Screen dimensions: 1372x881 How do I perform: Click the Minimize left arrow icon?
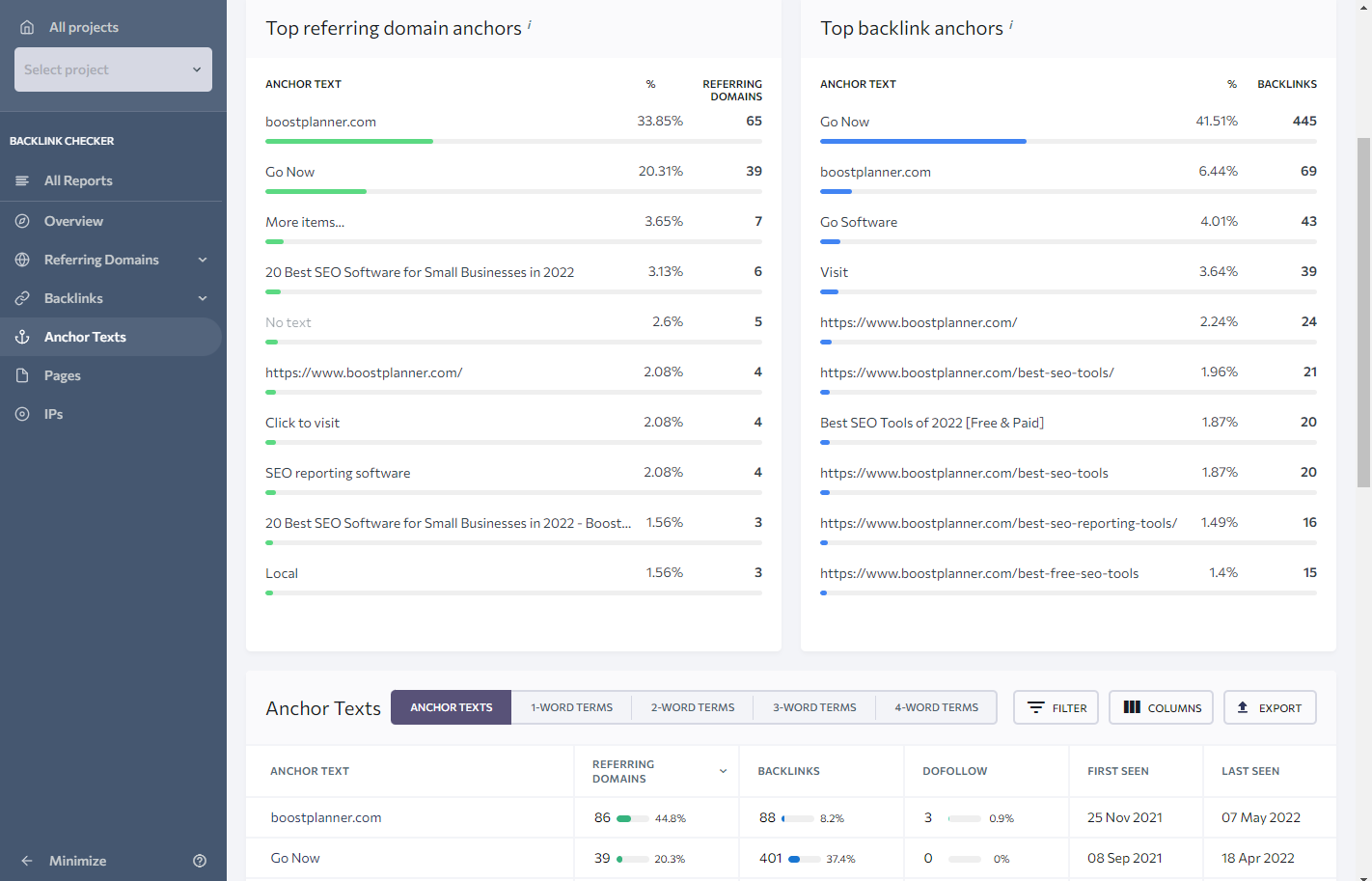(27, 861)
